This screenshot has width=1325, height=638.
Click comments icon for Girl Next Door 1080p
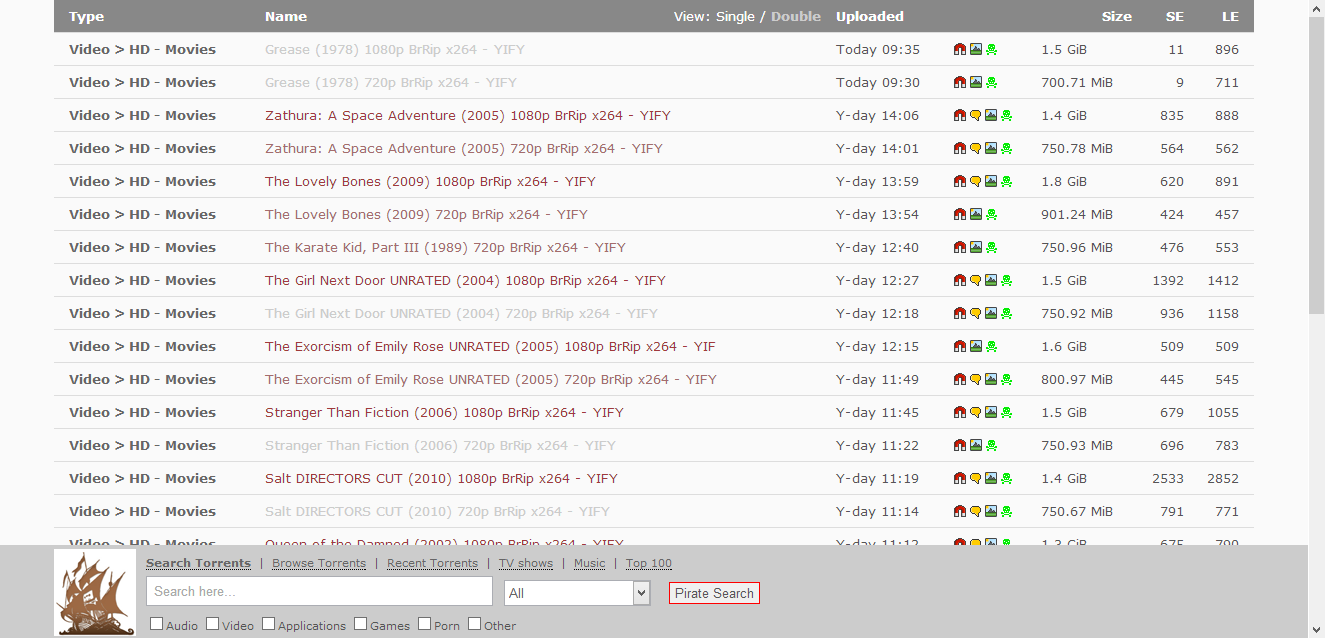point(975,280)
